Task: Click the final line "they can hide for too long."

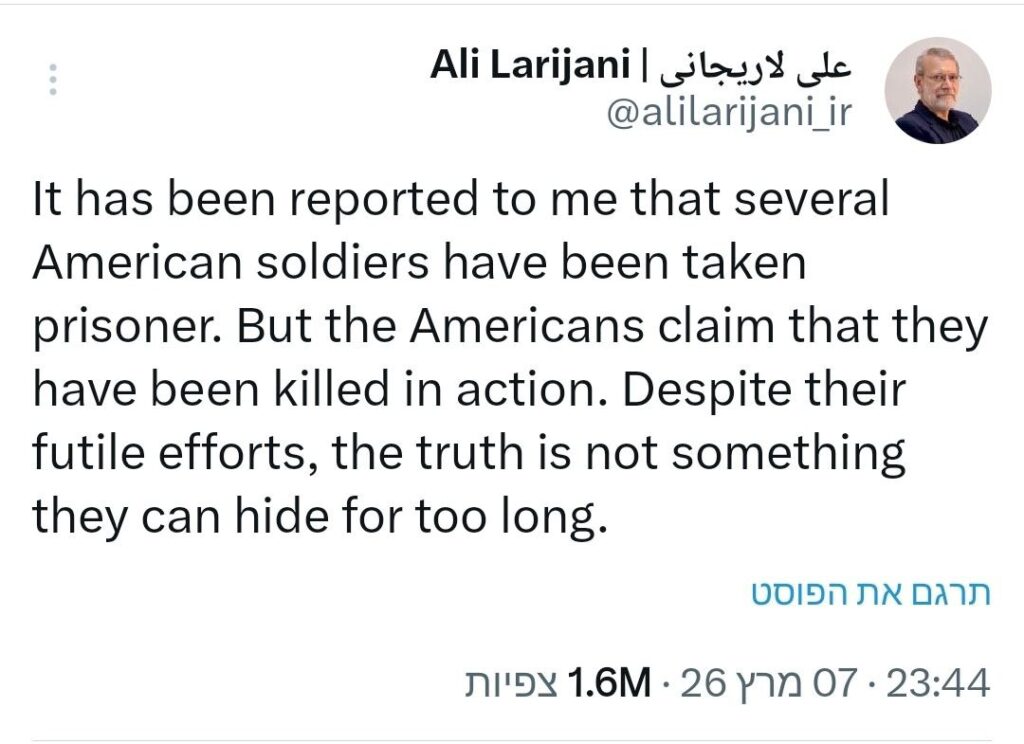Action: click(x=320, y=518)
